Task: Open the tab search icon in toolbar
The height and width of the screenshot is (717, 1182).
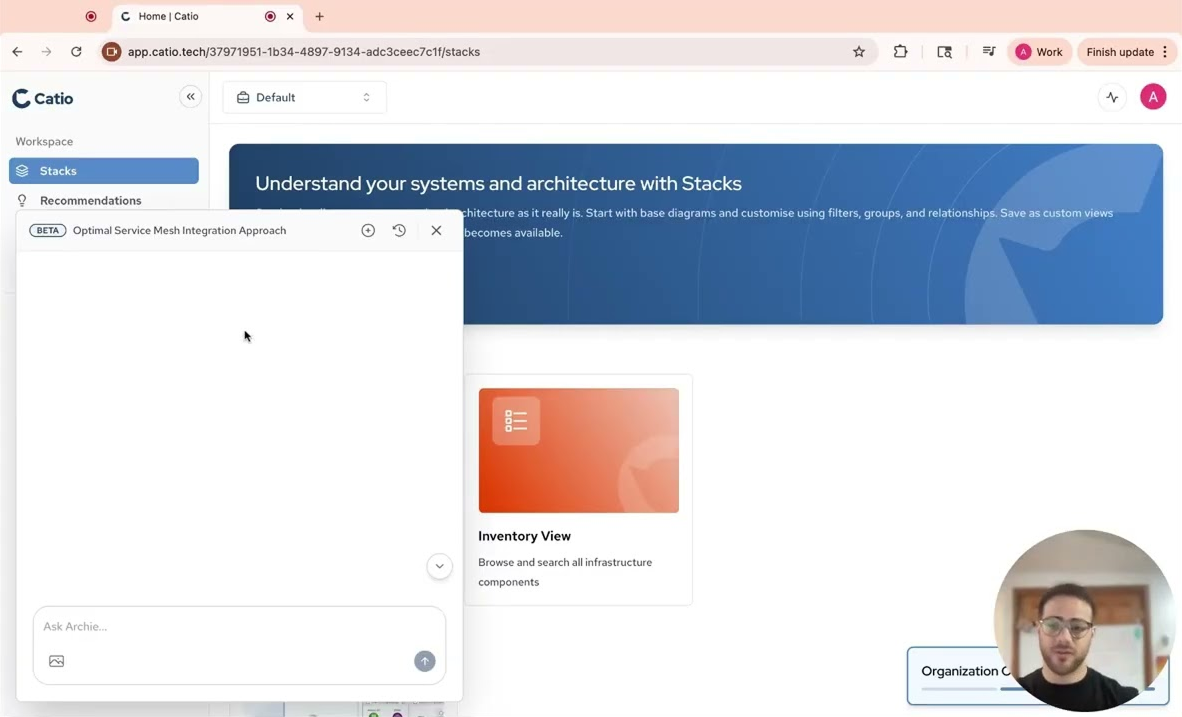Action: pyautogui.click(x=944, y=52)
